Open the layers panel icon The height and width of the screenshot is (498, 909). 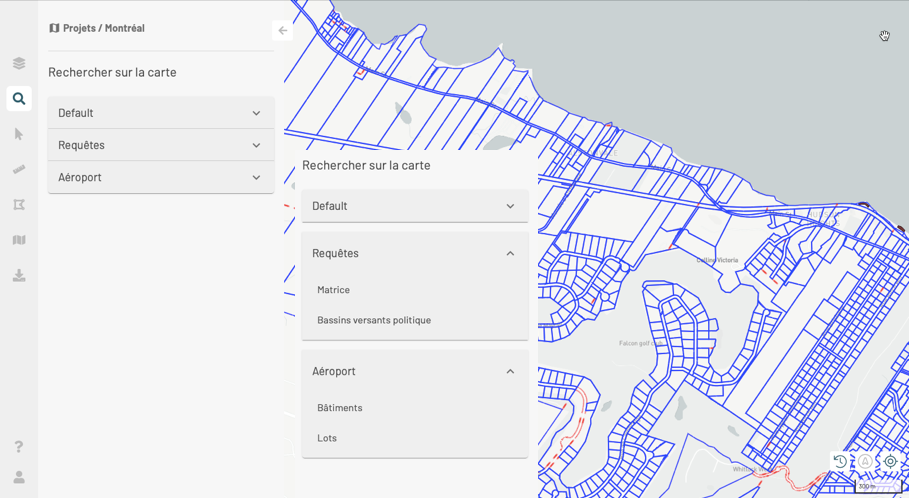point(19,63)
